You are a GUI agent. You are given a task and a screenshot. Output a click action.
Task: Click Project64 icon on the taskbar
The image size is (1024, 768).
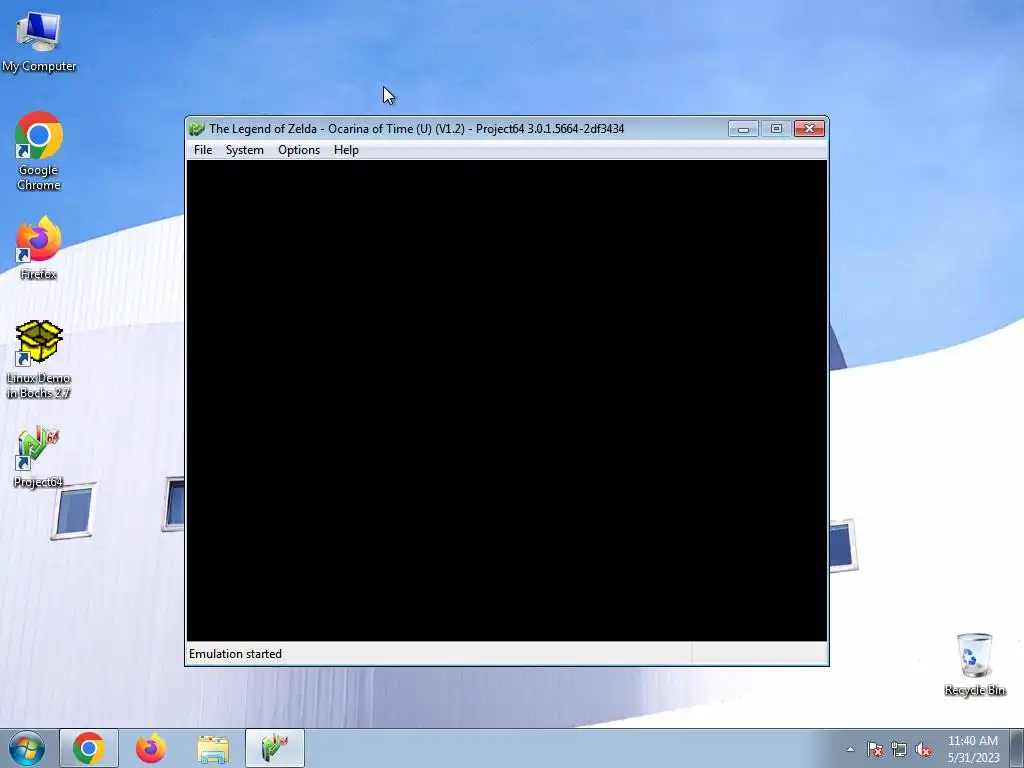[275, 748]
